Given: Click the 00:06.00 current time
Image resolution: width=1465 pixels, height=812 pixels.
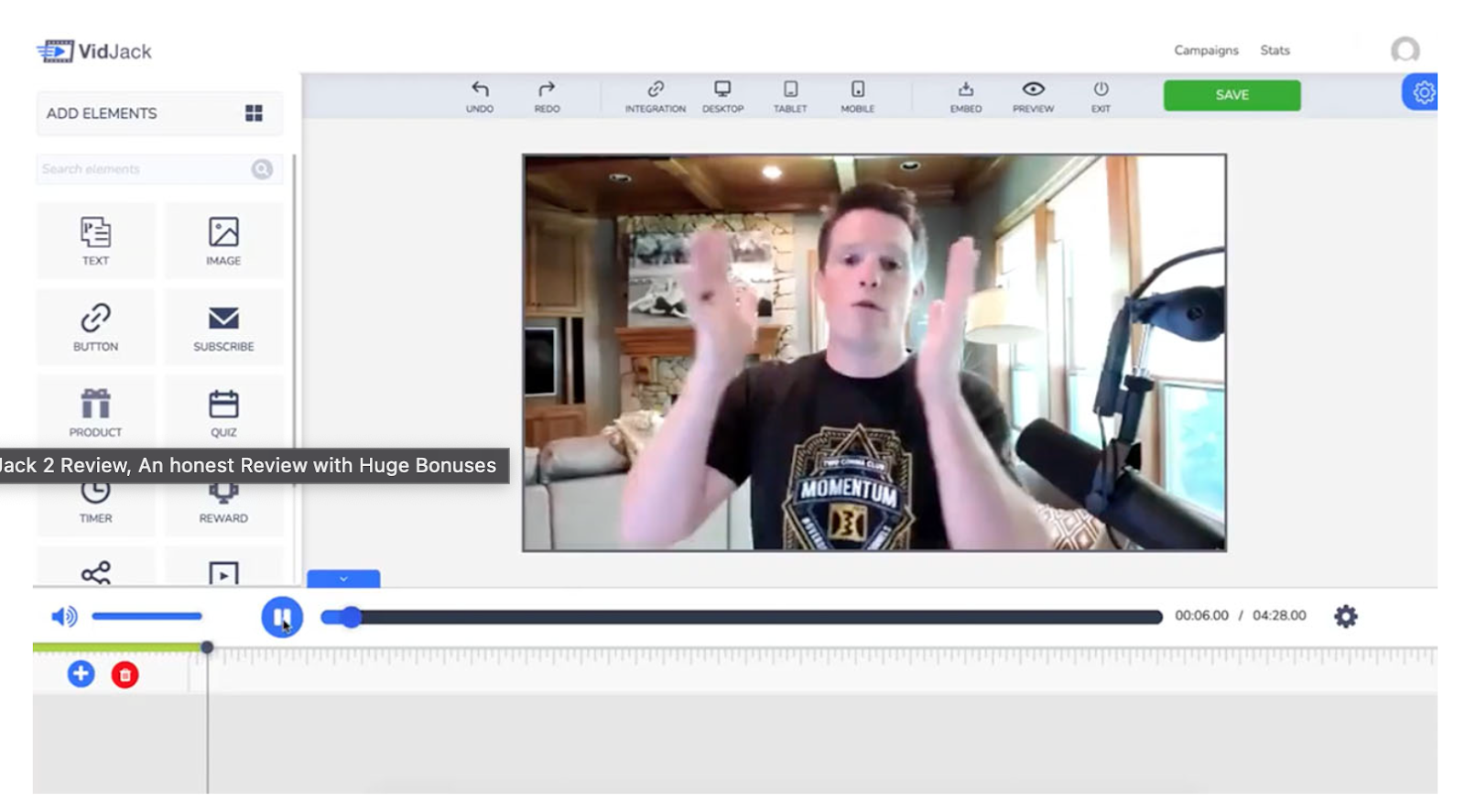Looking at the screenshot, I should [x=1201, y=615].
